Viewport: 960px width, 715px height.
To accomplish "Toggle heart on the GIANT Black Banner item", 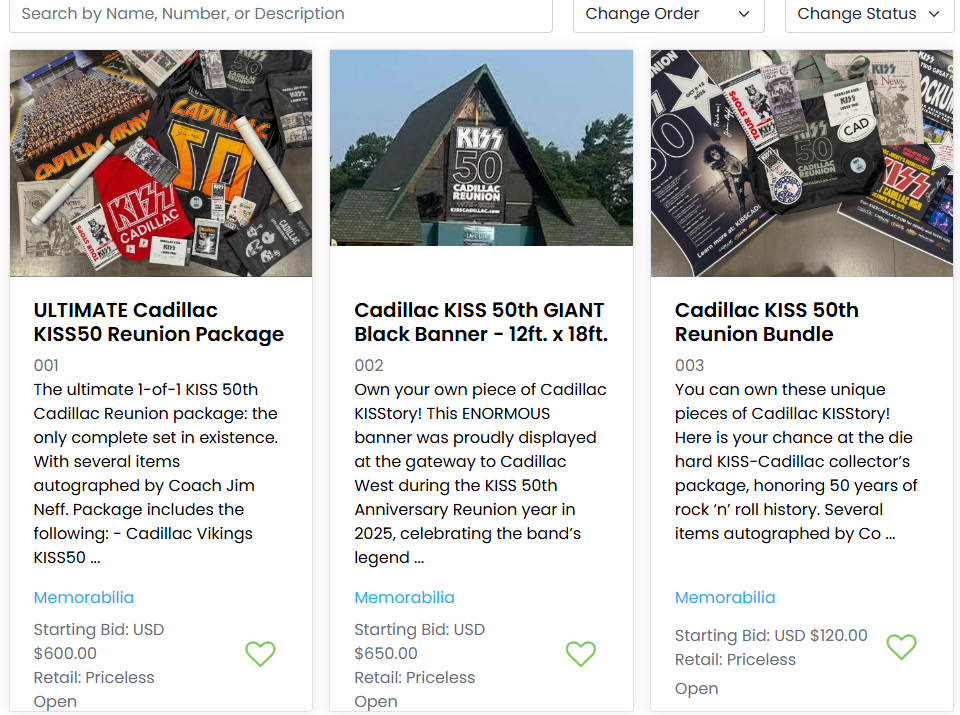I will (580, 654).
